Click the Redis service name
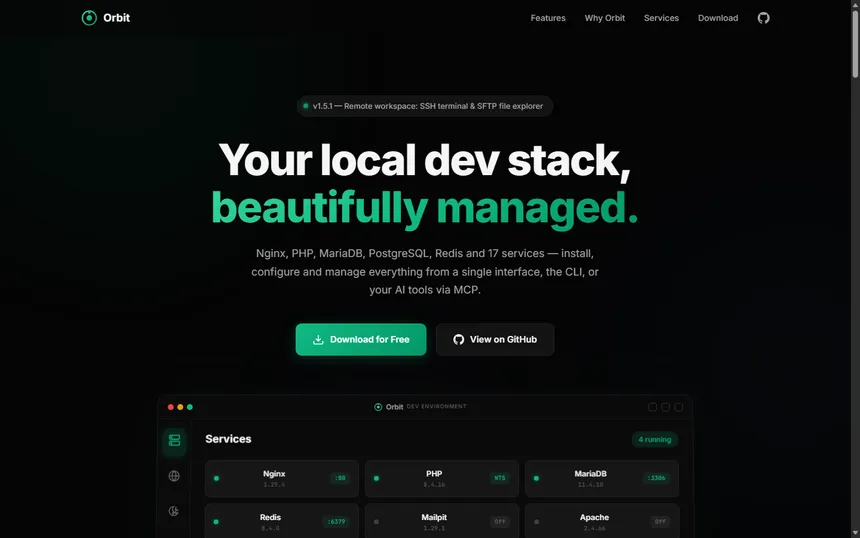This screenshot has width=860, height=538. click(x=270, y=517)
